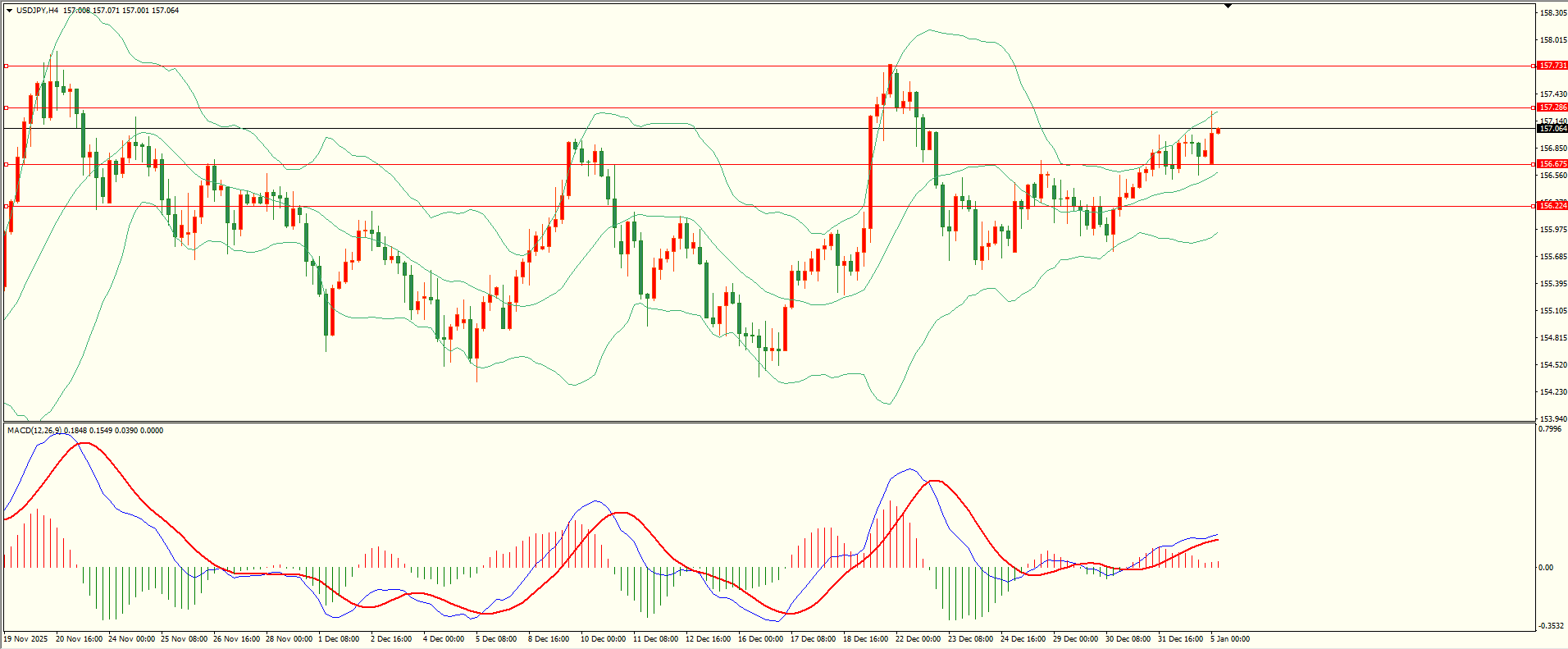Click the red 156.224 price label
This screenshot has height=649, width=1568.
pos(1552,206)
